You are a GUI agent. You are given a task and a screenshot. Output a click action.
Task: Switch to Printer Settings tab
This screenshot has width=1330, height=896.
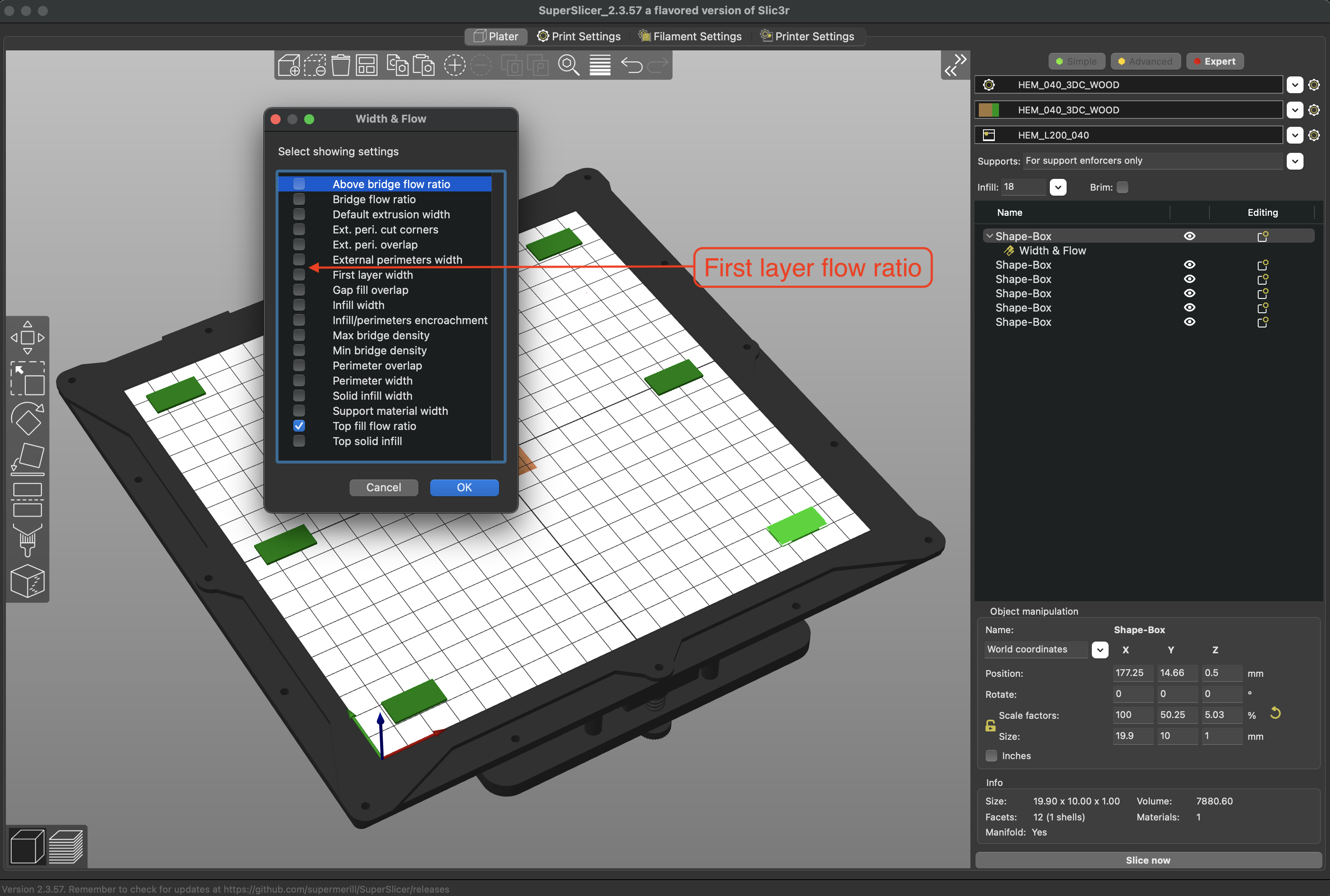click(807, 37)
